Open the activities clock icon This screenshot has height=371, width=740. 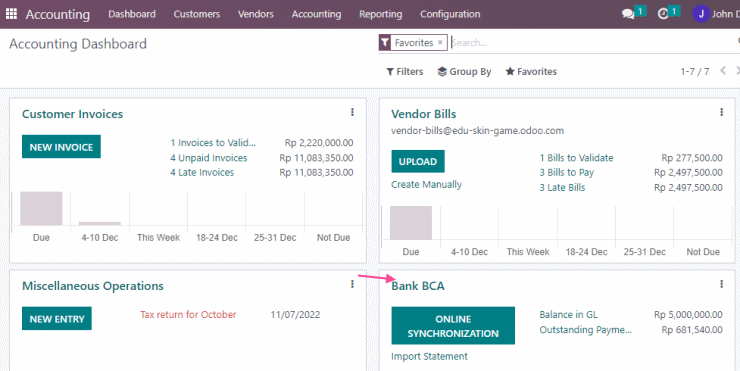click(663, 14)
